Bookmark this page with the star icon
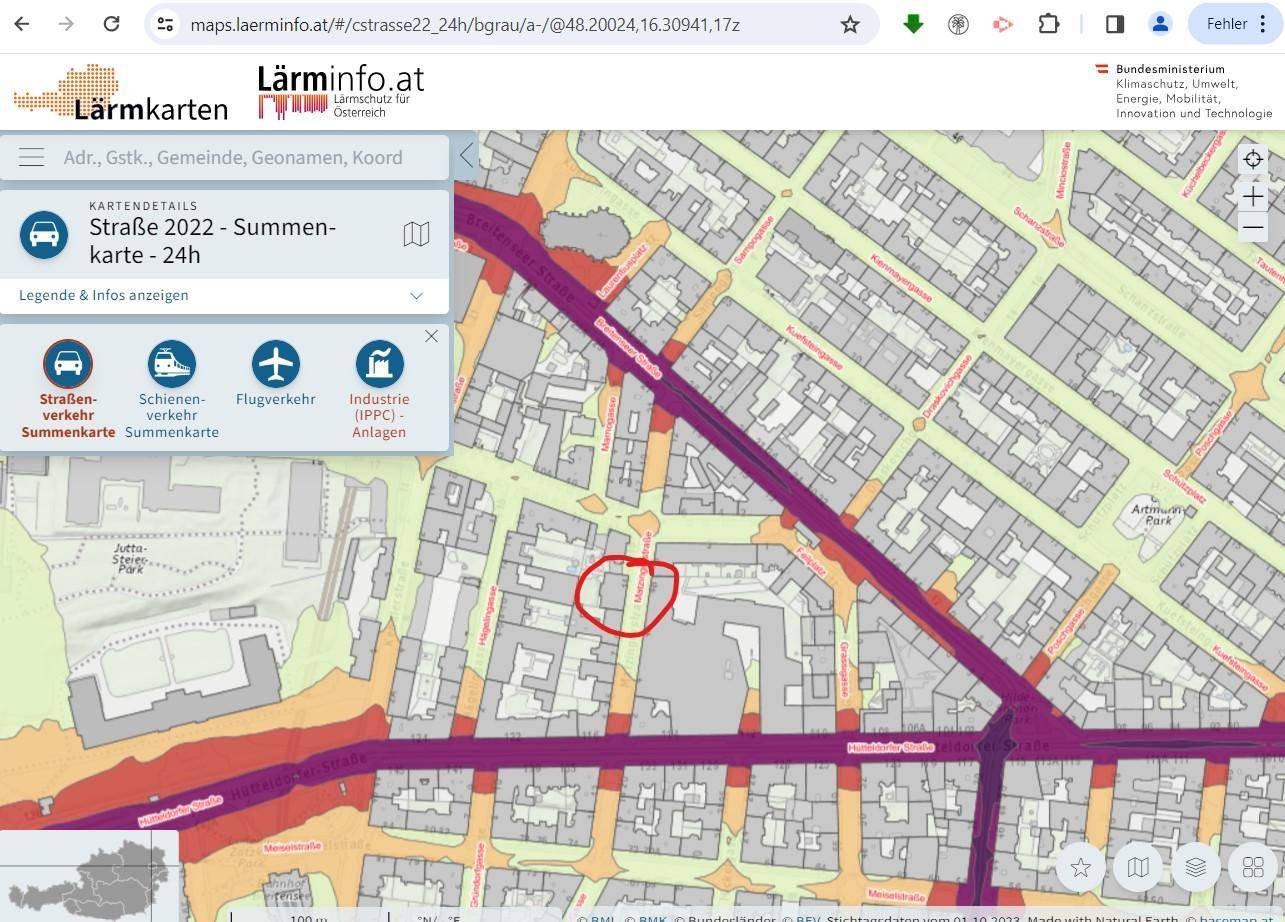Screen dimensions: 1285x922 click(850, 24)
